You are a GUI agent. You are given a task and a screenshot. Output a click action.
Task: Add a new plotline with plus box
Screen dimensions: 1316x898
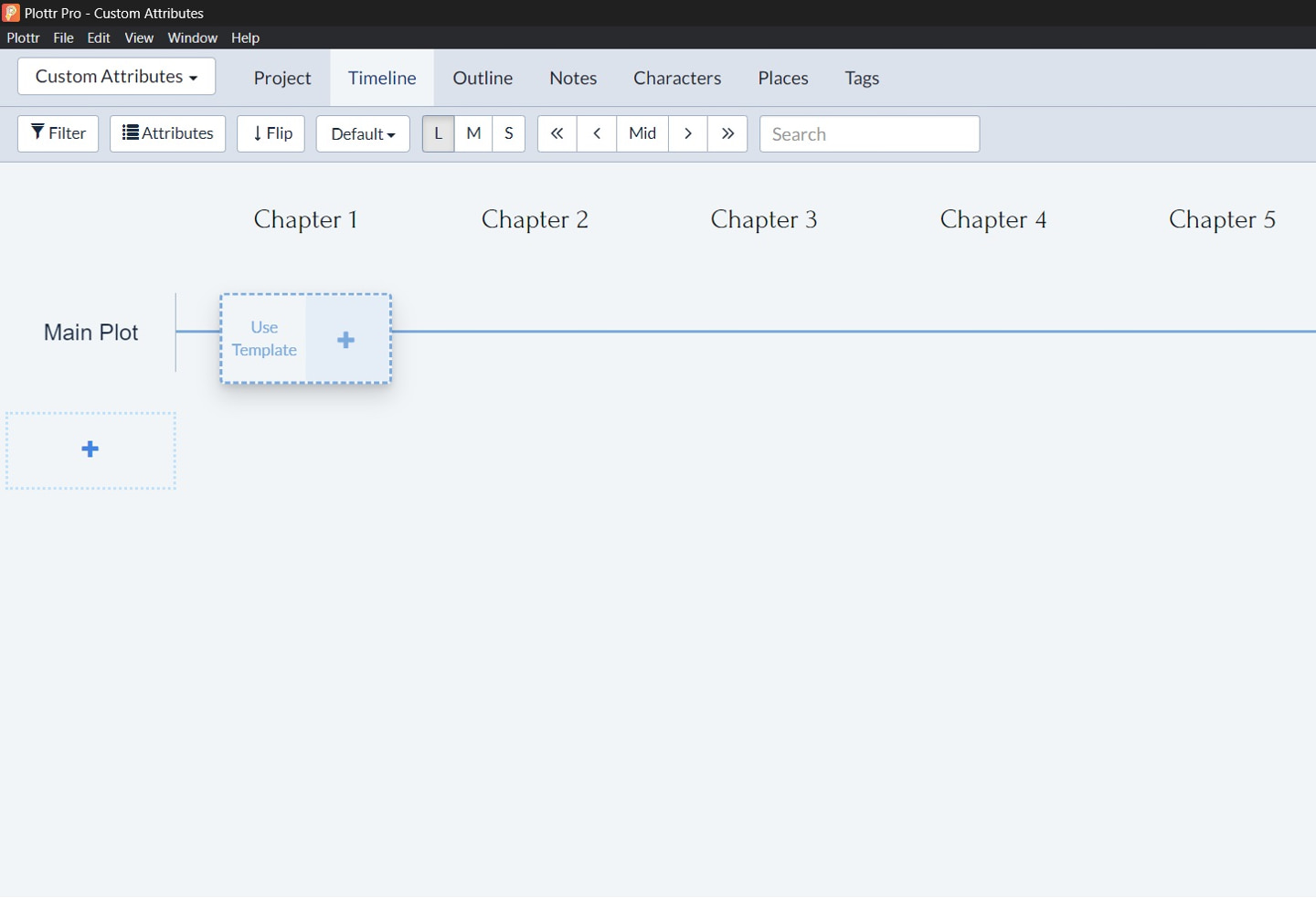pos(90,449)
